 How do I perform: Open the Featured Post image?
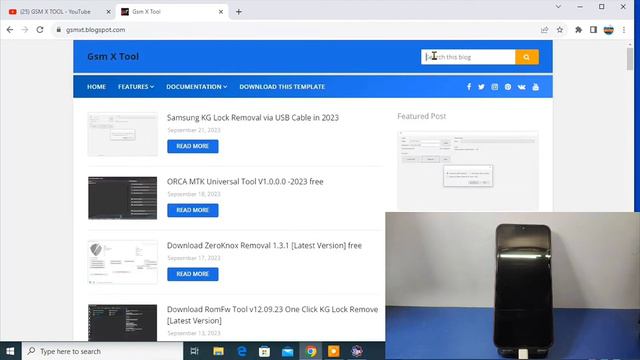tap(468, 171)
